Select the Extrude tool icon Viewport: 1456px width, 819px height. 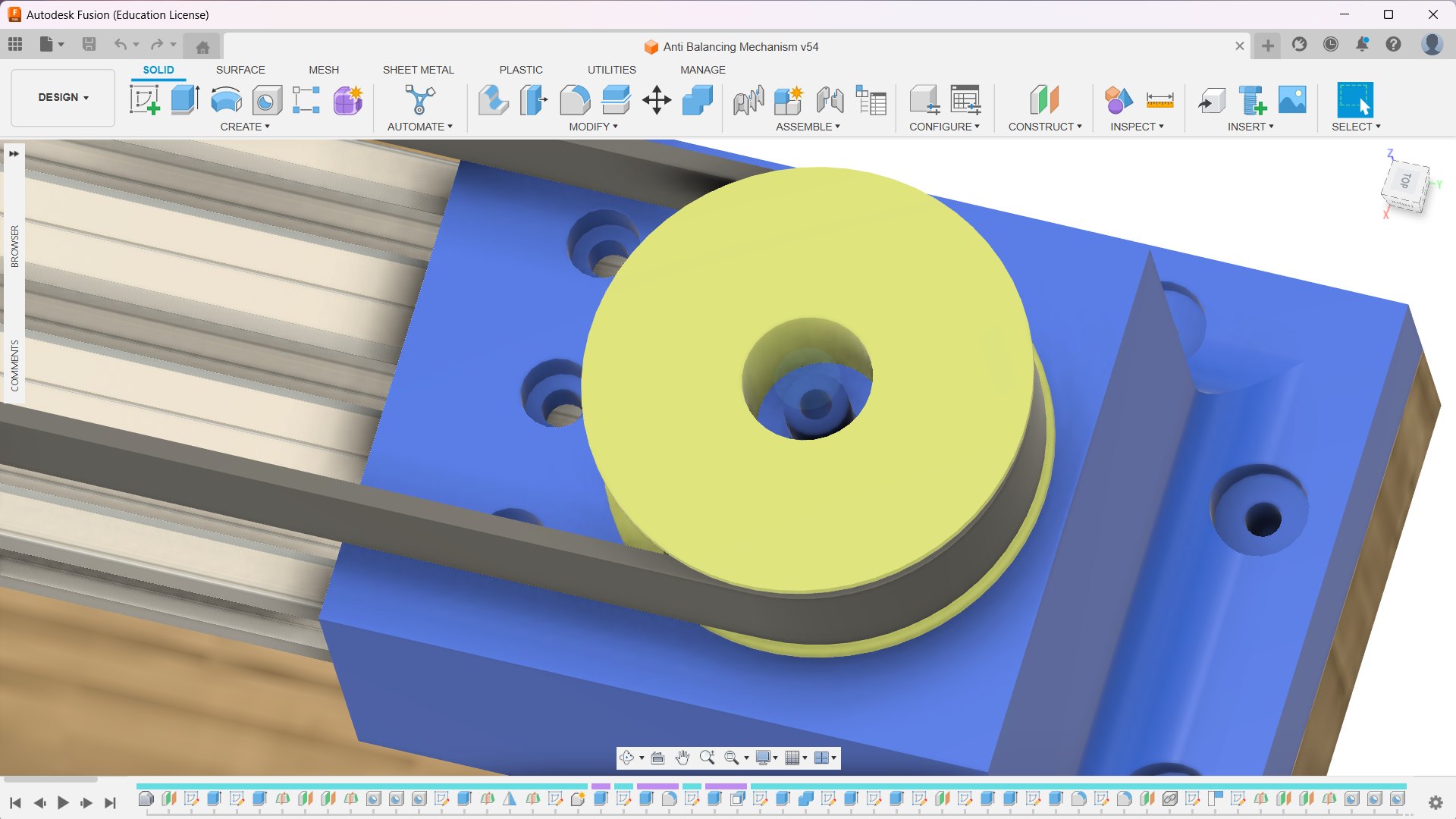(x=185, y=100)
